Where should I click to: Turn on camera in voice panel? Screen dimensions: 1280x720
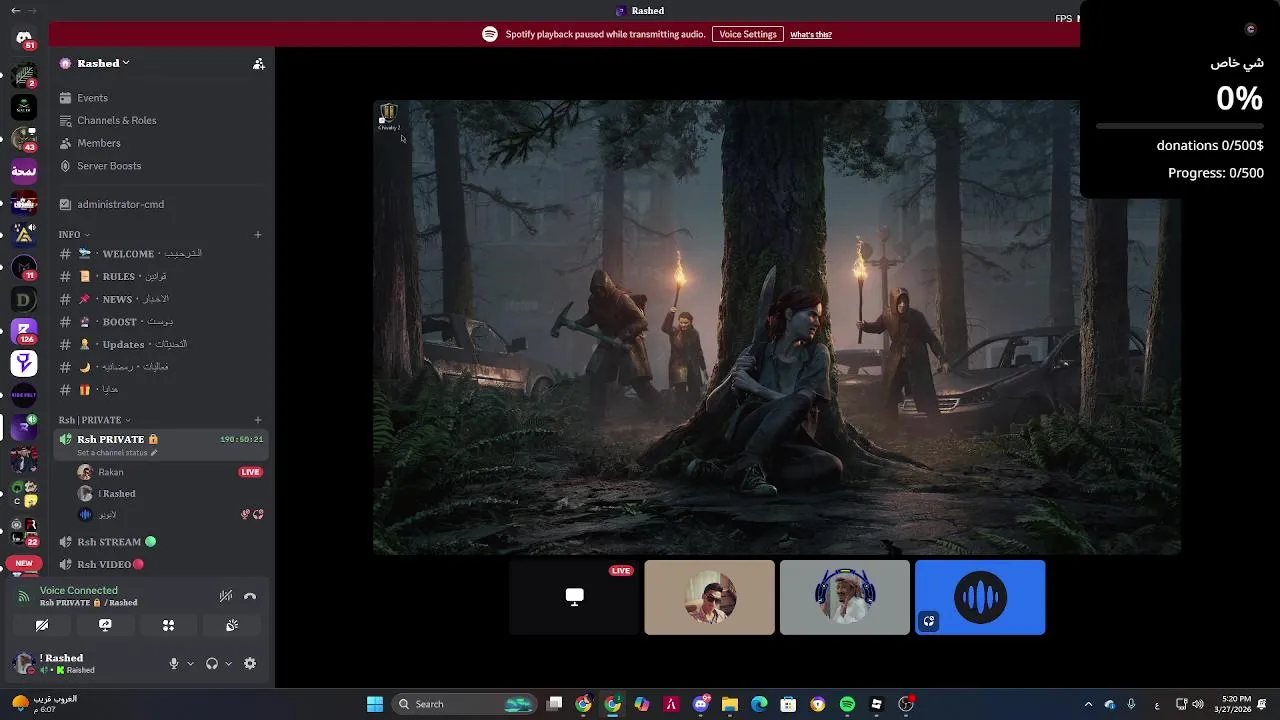click(42, 625)
